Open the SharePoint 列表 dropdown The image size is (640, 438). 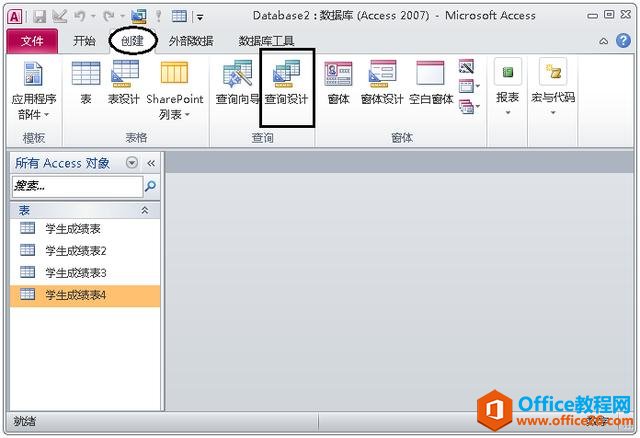pyautogui.click(x=175, y=91)
